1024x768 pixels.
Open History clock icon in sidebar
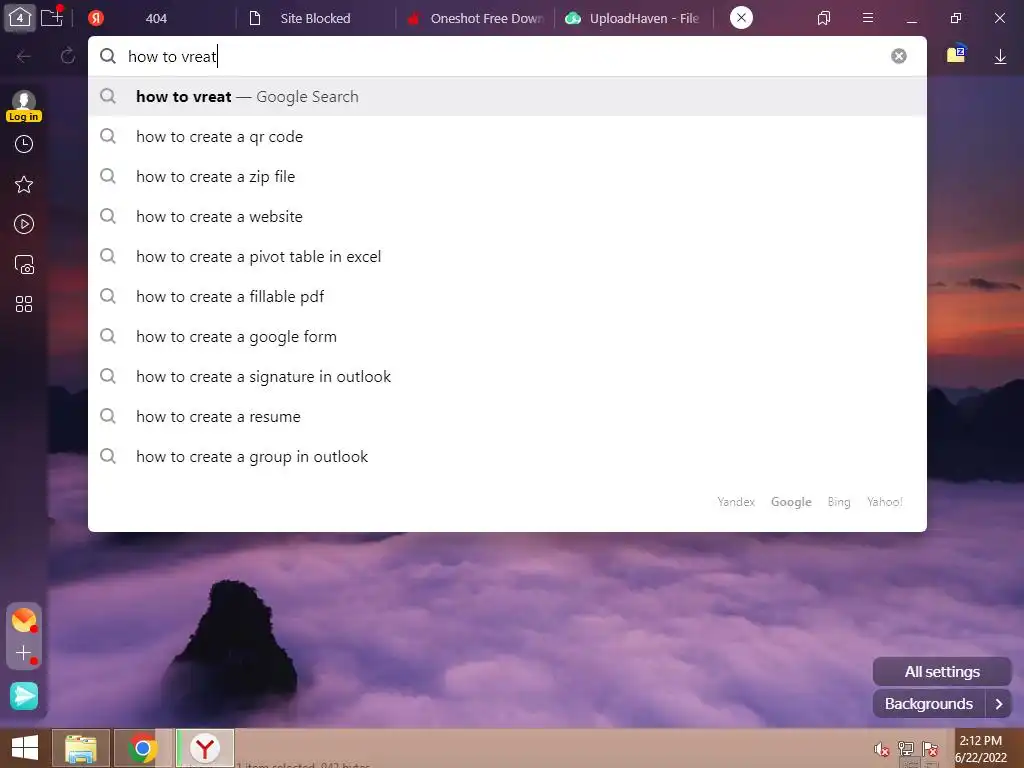click(24, 144)
